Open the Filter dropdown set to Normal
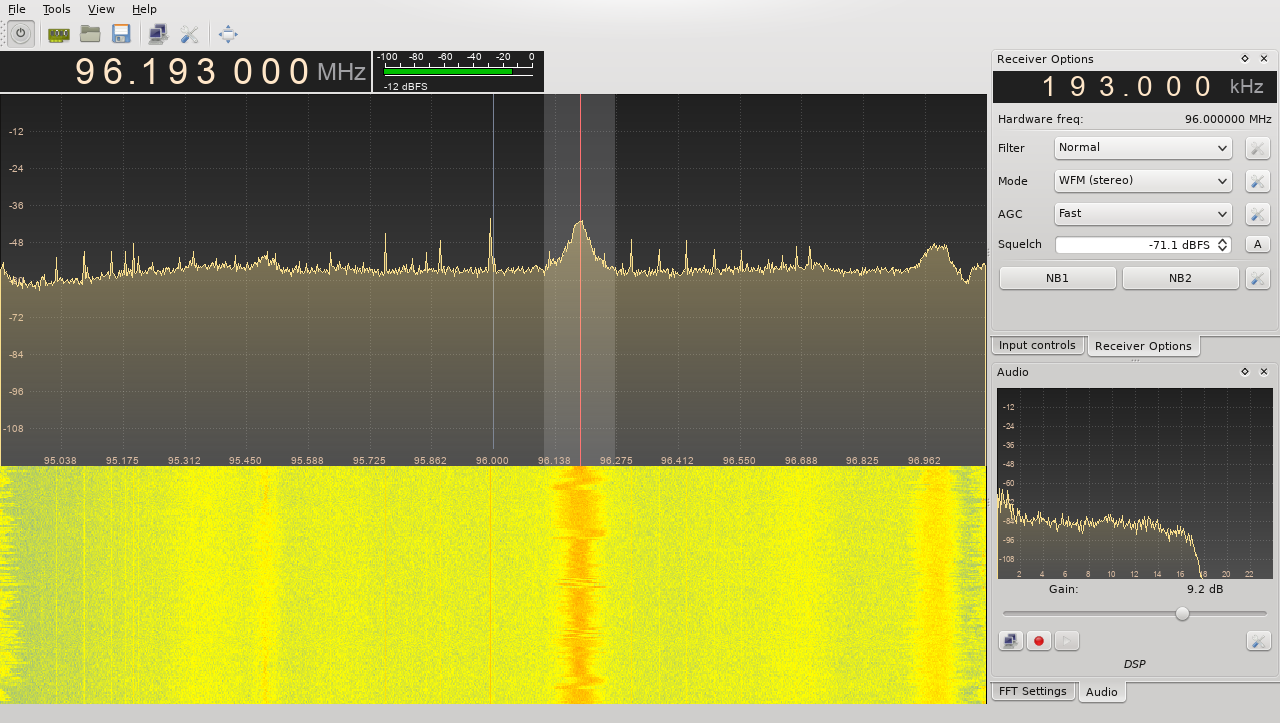Image resolution: width=1280 pixels, height=723 pixels. pyautogui.click(x=1143, y=147)
